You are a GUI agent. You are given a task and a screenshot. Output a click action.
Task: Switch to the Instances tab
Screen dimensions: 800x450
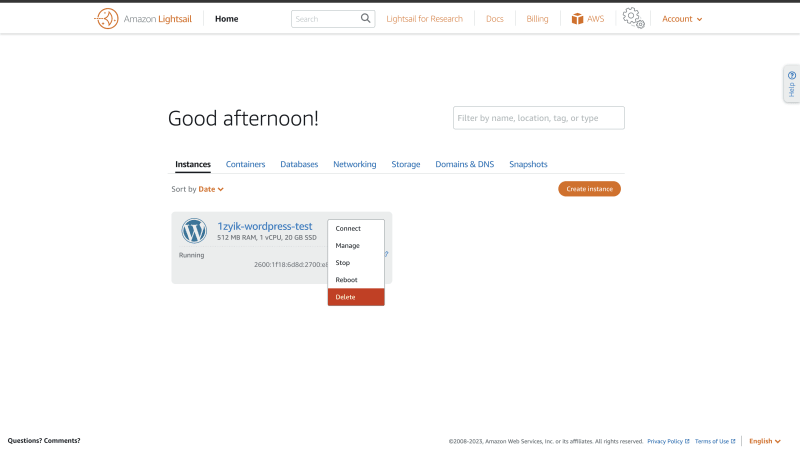pyautogui.click(x=193, y=164)
